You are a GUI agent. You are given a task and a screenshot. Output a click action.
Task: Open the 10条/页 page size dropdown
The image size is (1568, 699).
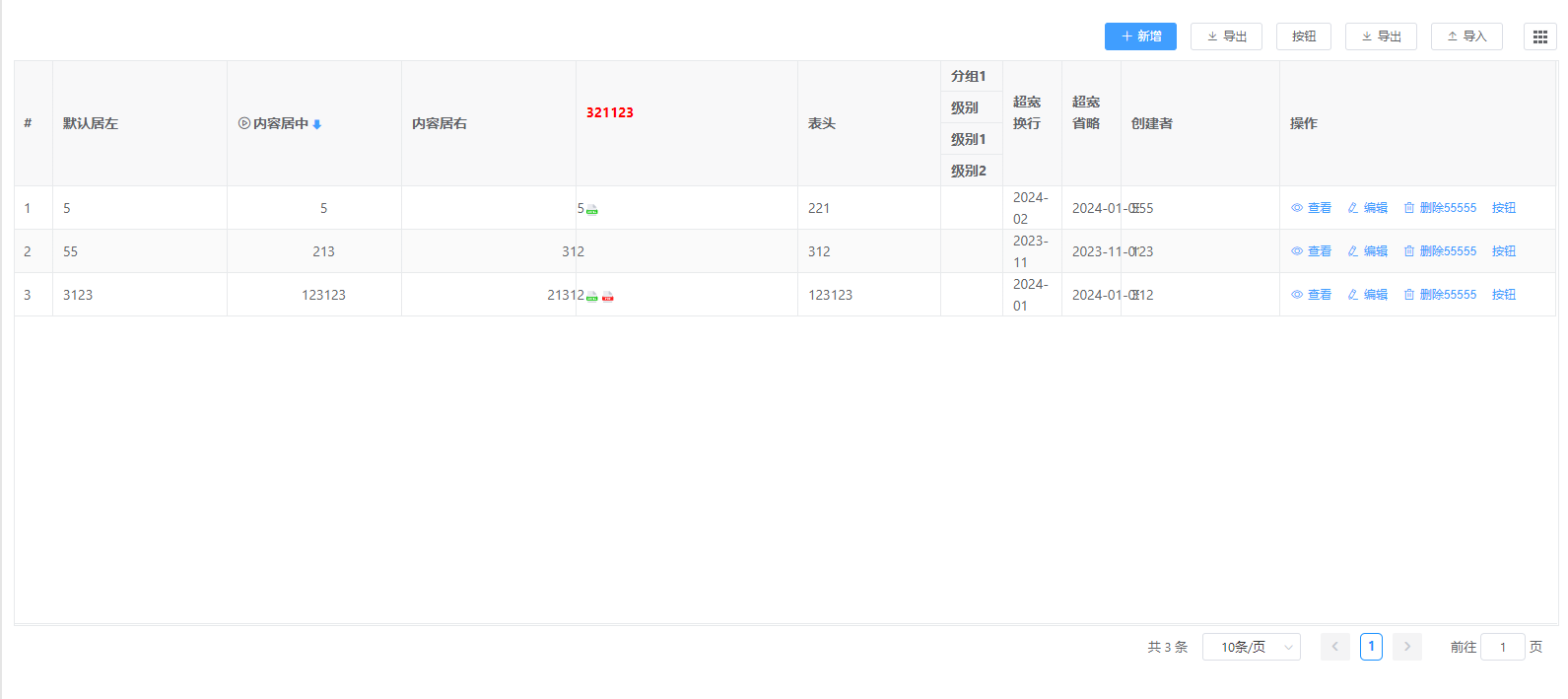(1251, 647)
